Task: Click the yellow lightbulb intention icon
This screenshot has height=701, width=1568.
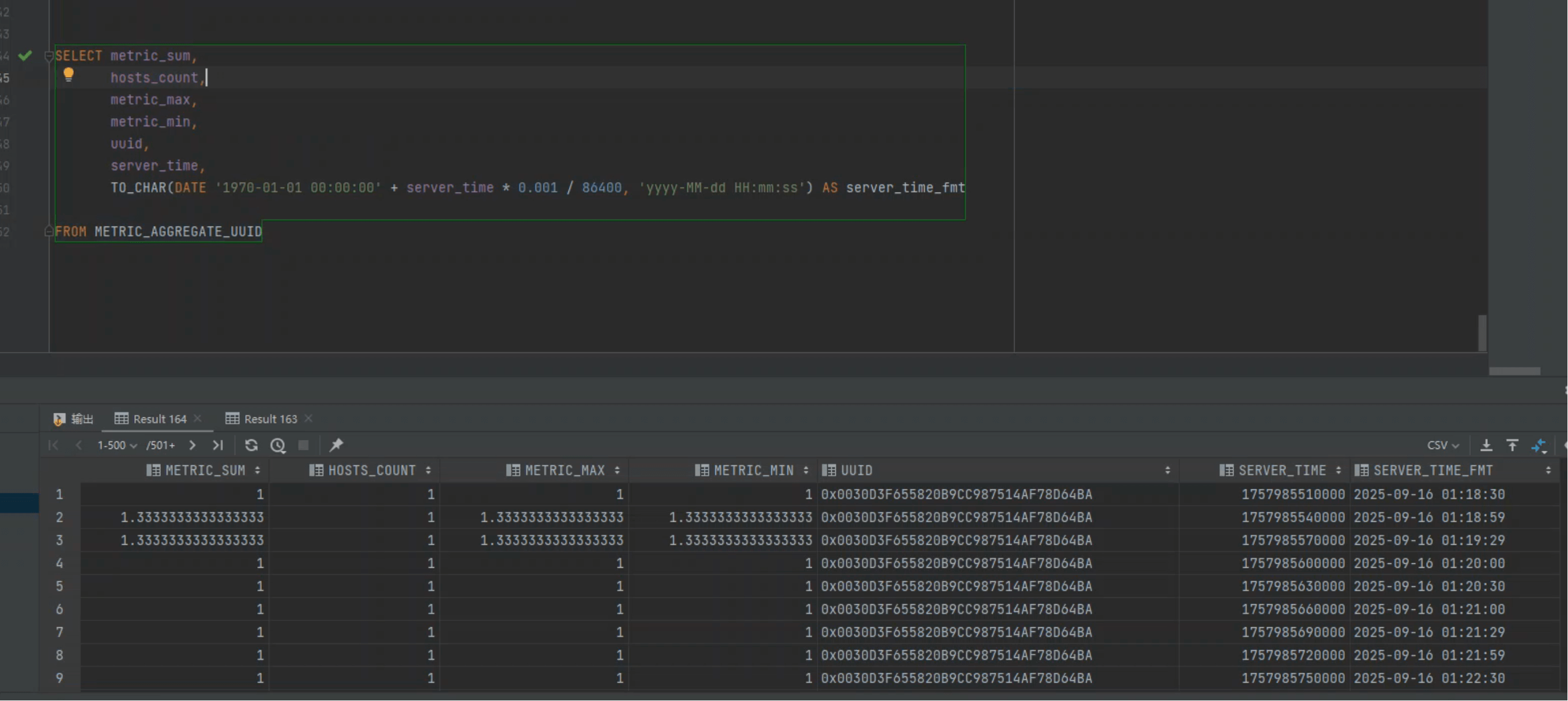Action: 69,75
